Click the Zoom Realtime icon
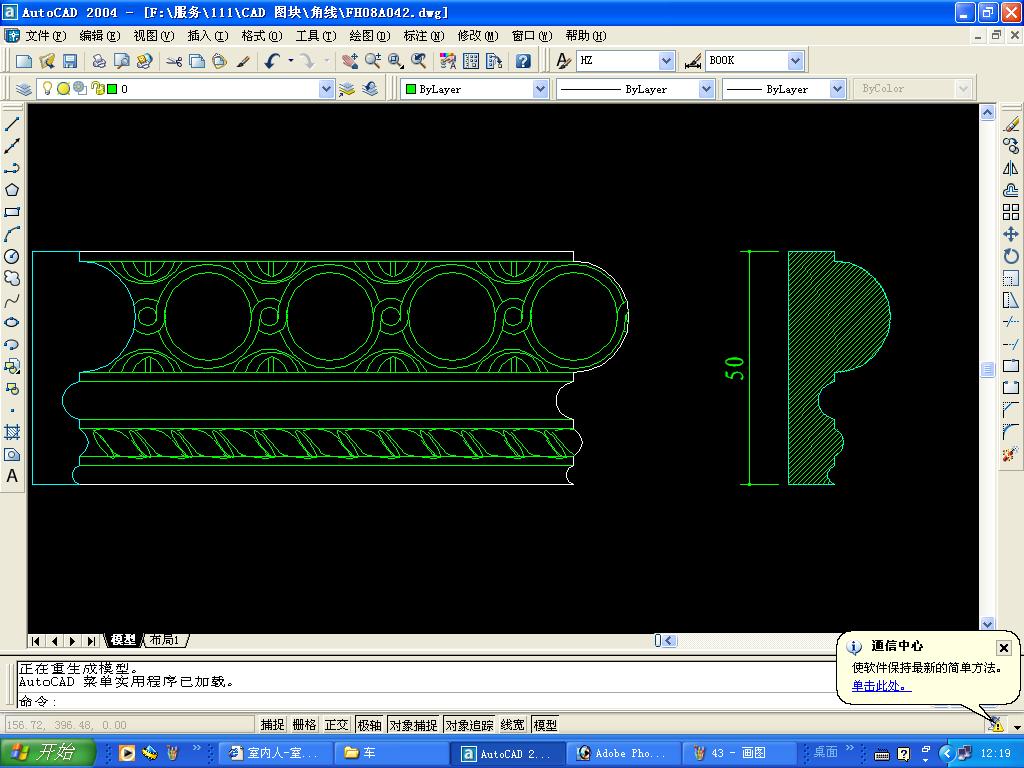 (373, 61)
